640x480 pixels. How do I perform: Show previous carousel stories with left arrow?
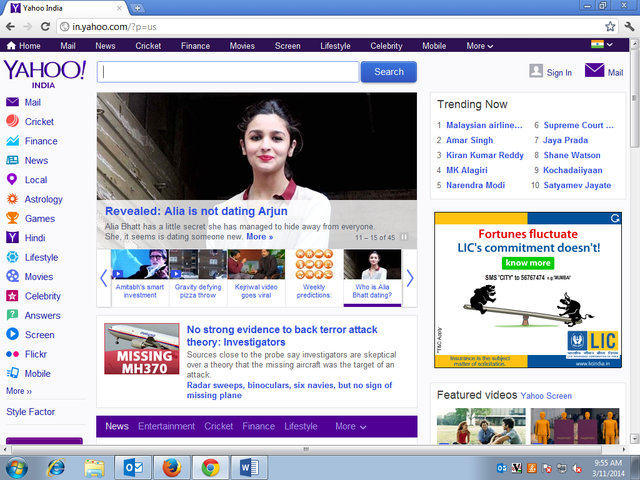(104, 278)
